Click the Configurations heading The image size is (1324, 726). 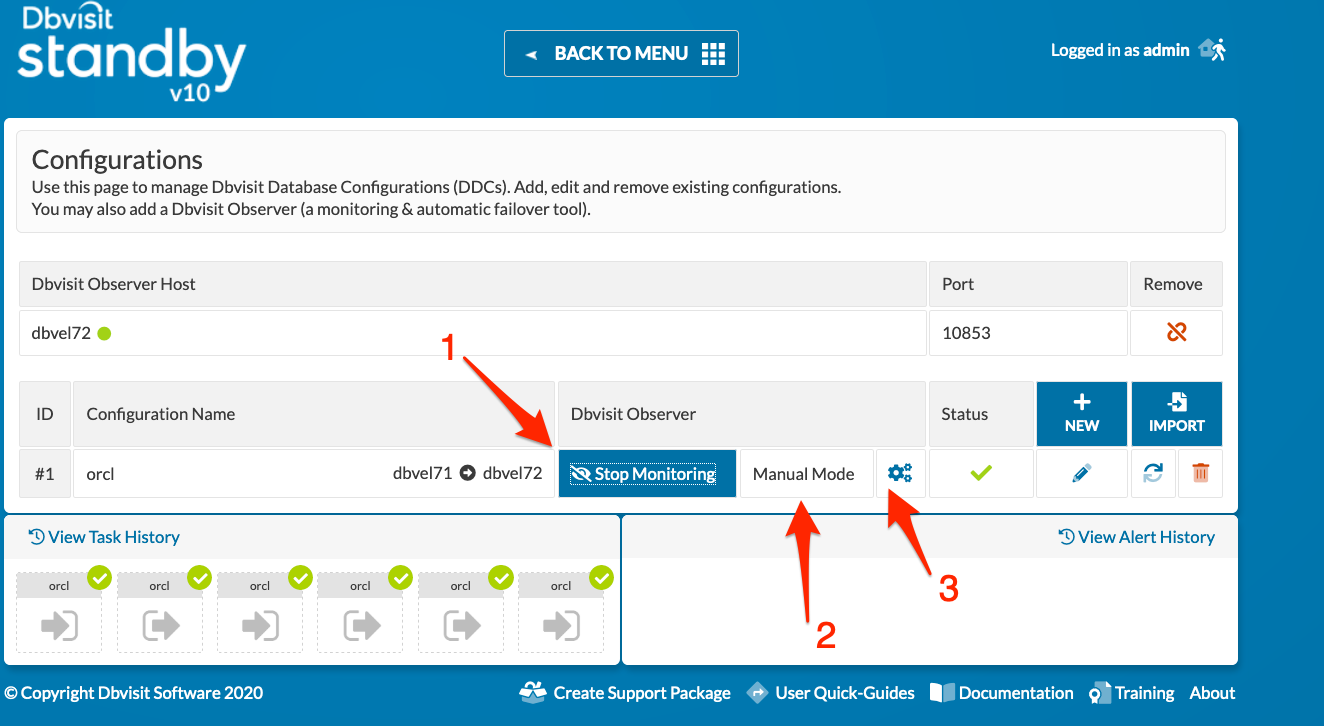117,160
